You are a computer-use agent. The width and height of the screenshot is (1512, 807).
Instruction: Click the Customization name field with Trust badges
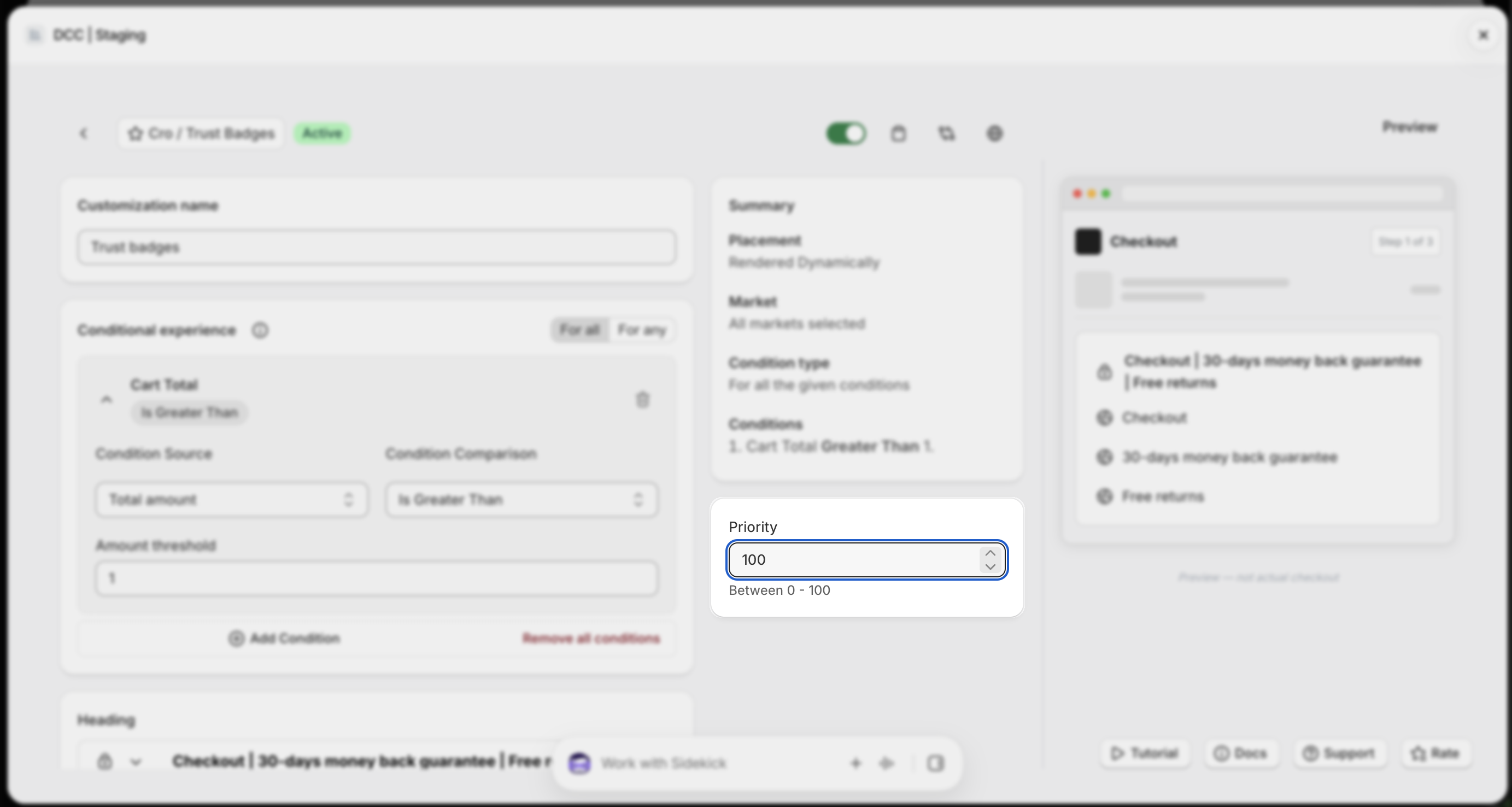tap(376, 247)
